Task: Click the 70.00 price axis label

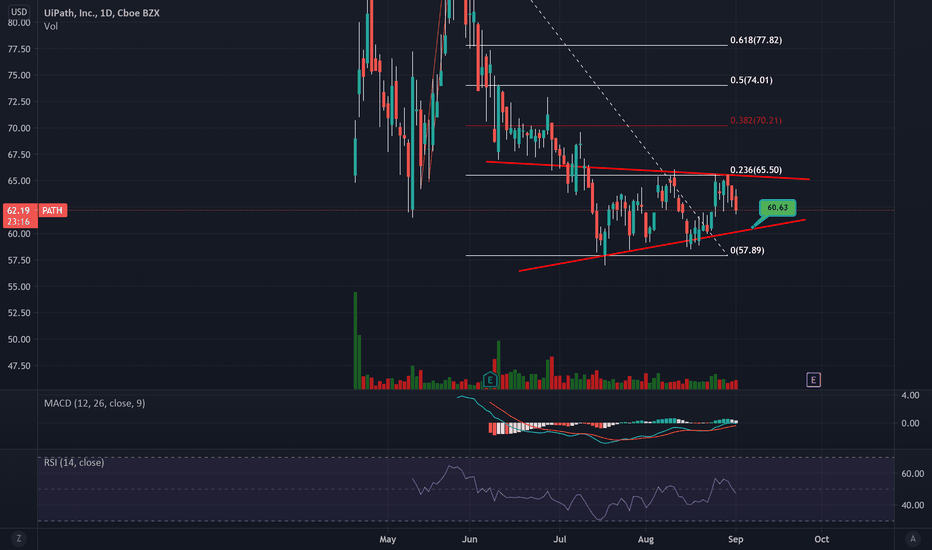Action: 19,128
